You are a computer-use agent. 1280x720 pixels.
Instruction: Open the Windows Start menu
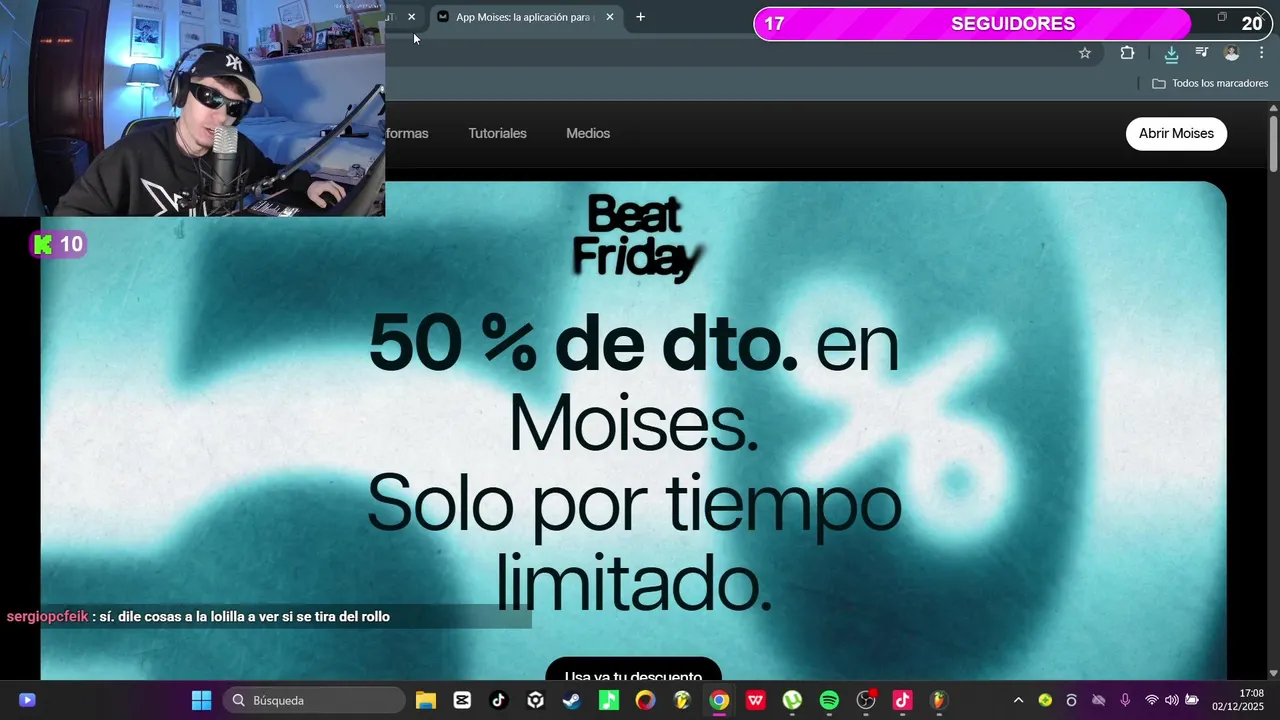pos(201,700)
